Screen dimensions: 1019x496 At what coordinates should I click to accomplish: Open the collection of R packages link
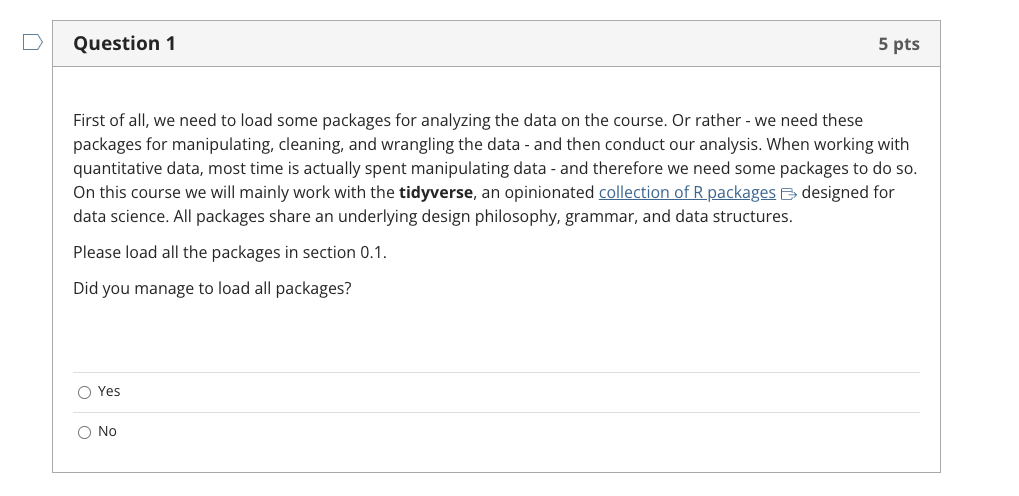coord(687,192)
